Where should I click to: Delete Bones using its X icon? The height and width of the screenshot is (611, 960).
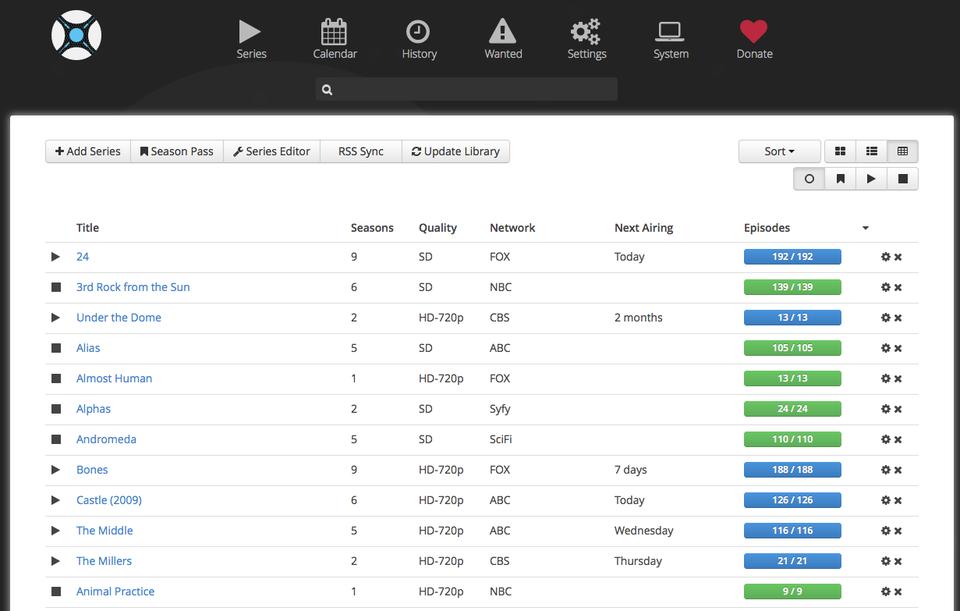click(x=898, y=470)
